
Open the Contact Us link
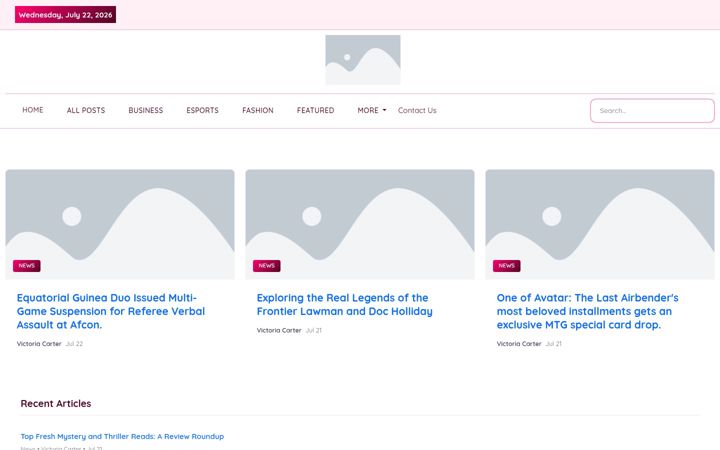click(417, 110)
